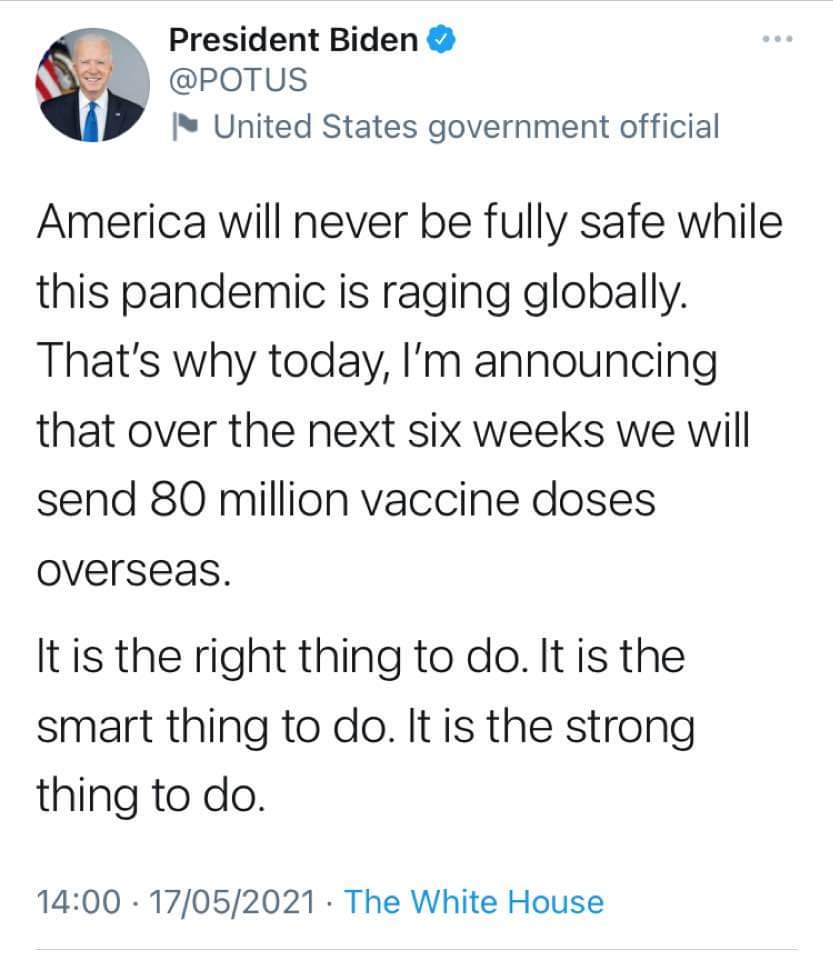Click the That's why today announcement line
Viewport: 833px width, 960px height.
pos(375,361)
